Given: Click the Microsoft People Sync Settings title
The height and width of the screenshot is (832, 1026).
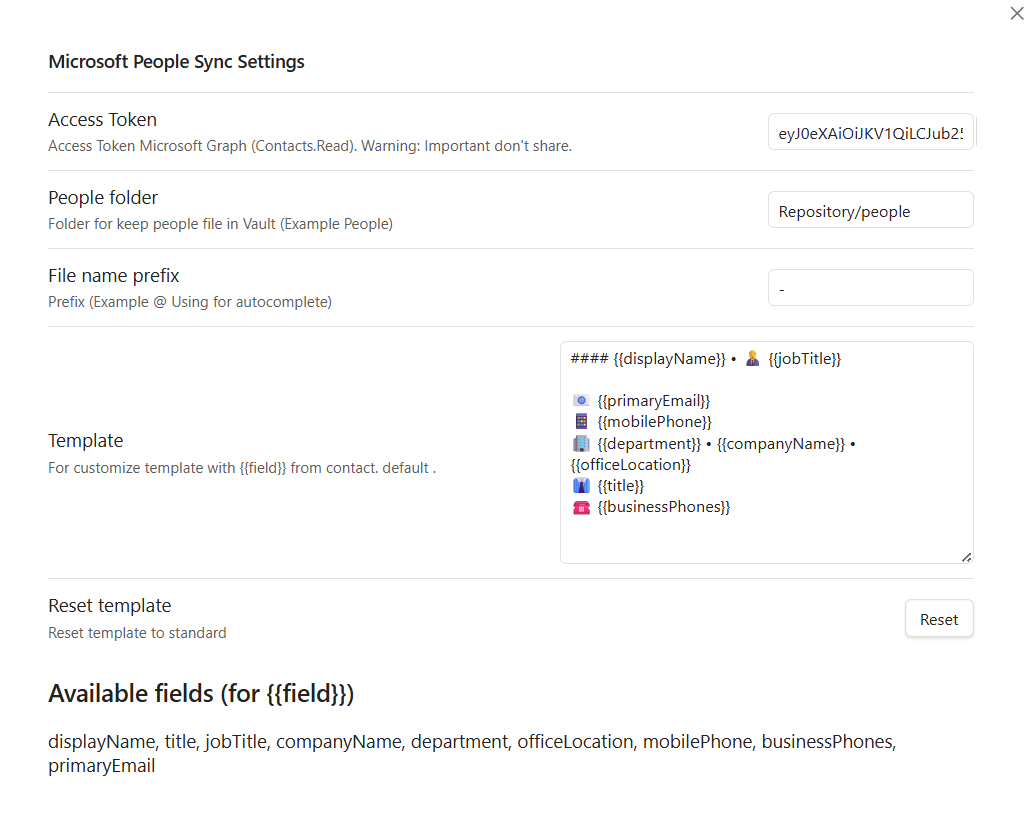Looking at the screenshot, I should (x=176, y=61).
